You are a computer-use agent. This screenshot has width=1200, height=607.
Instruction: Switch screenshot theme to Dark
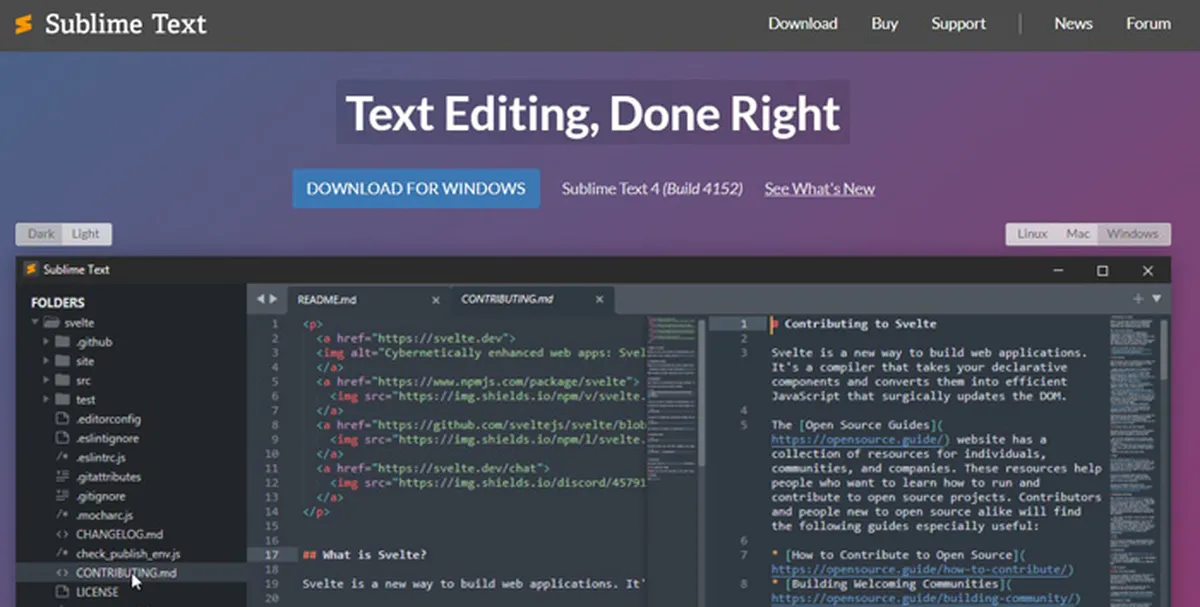(41, 234)
